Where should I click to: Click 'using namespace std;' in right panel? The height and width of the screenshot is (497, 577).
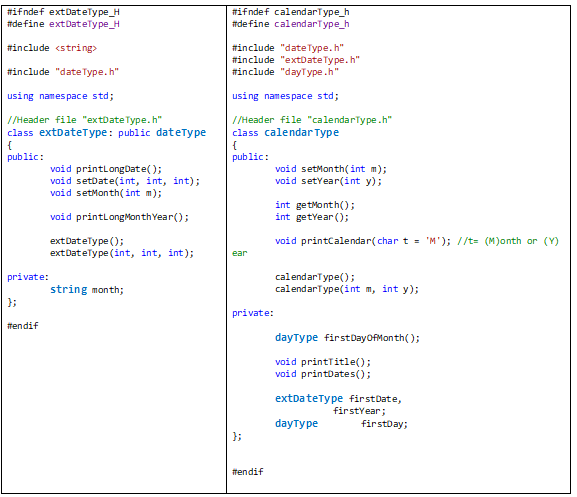click(x=286, y=96)
